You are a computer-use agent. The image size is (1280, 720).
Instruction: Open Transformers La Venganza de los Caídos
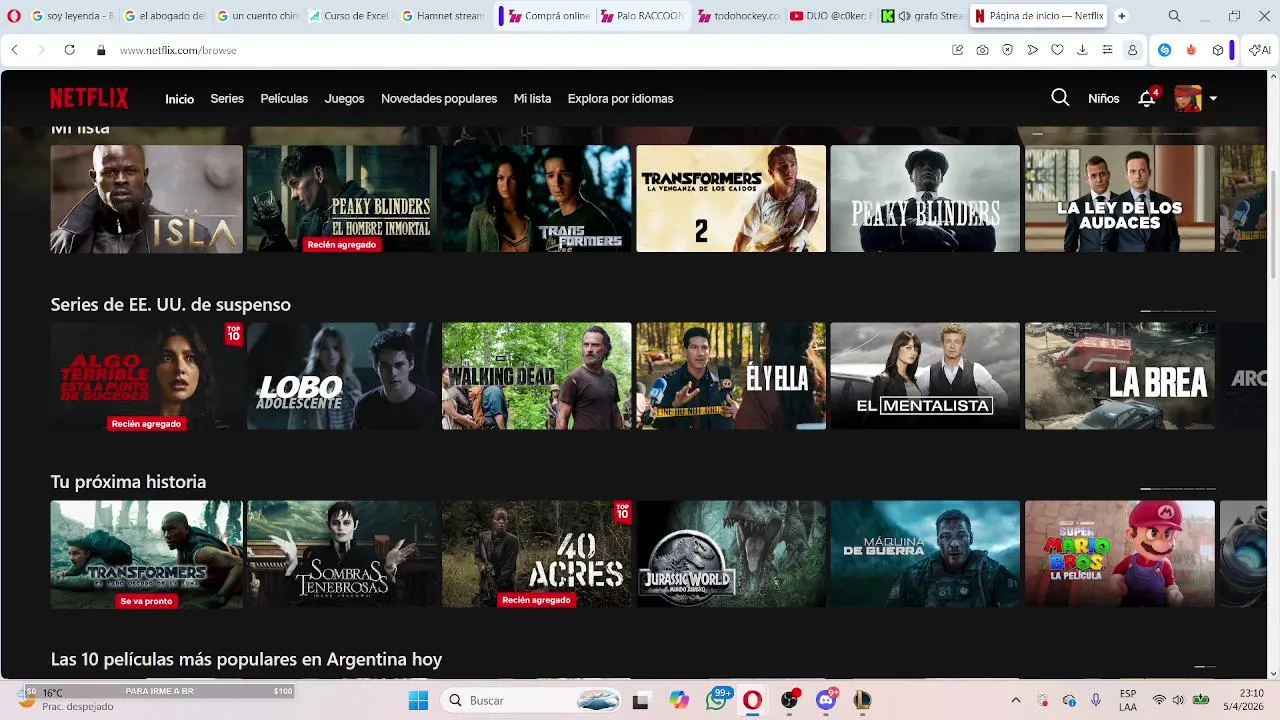point(731,199)
